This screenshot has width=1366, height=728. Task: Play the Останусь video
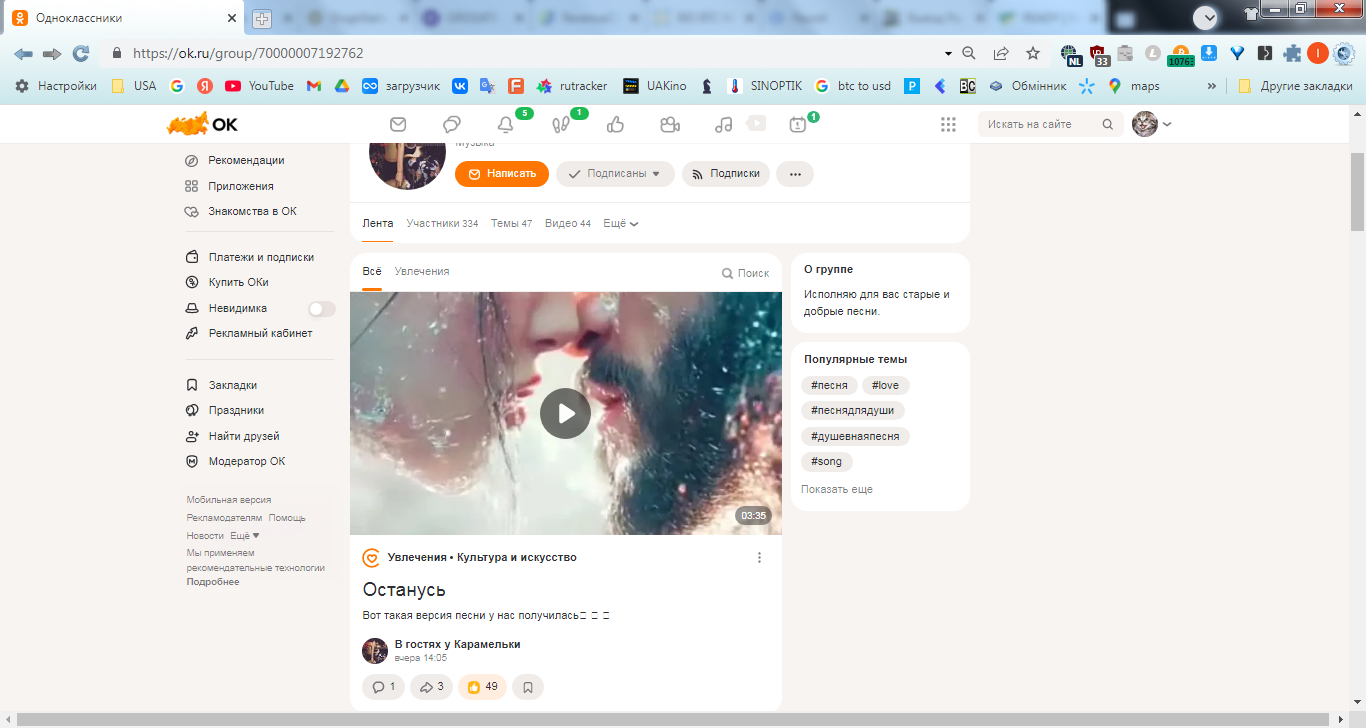pyautogui.click(x=565, y=413)
